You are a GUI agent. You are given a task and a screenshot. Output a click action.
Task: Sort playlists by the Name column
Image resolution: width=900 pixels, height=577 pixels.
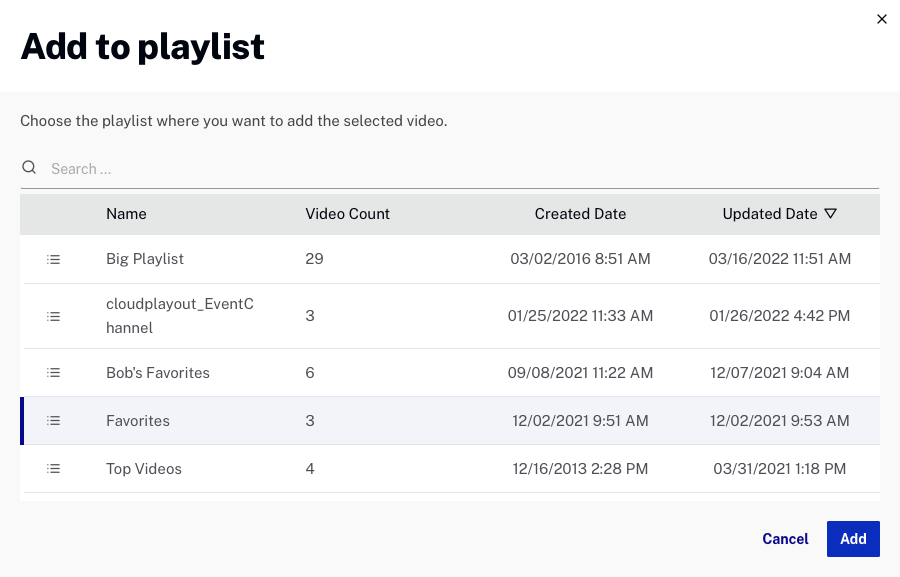(x=126, y=214)
